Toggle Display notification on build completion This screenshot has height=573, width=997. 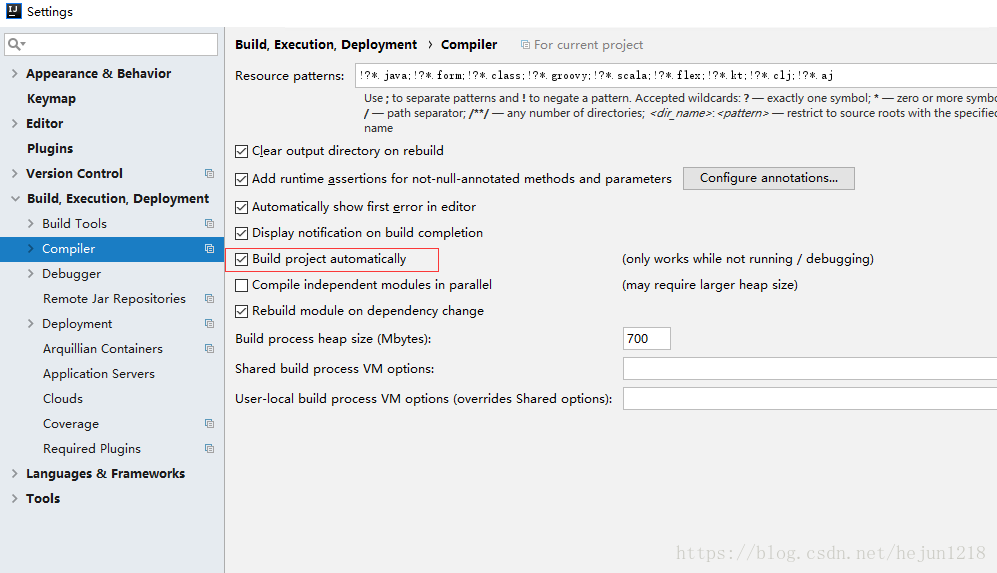click(241, 233)
